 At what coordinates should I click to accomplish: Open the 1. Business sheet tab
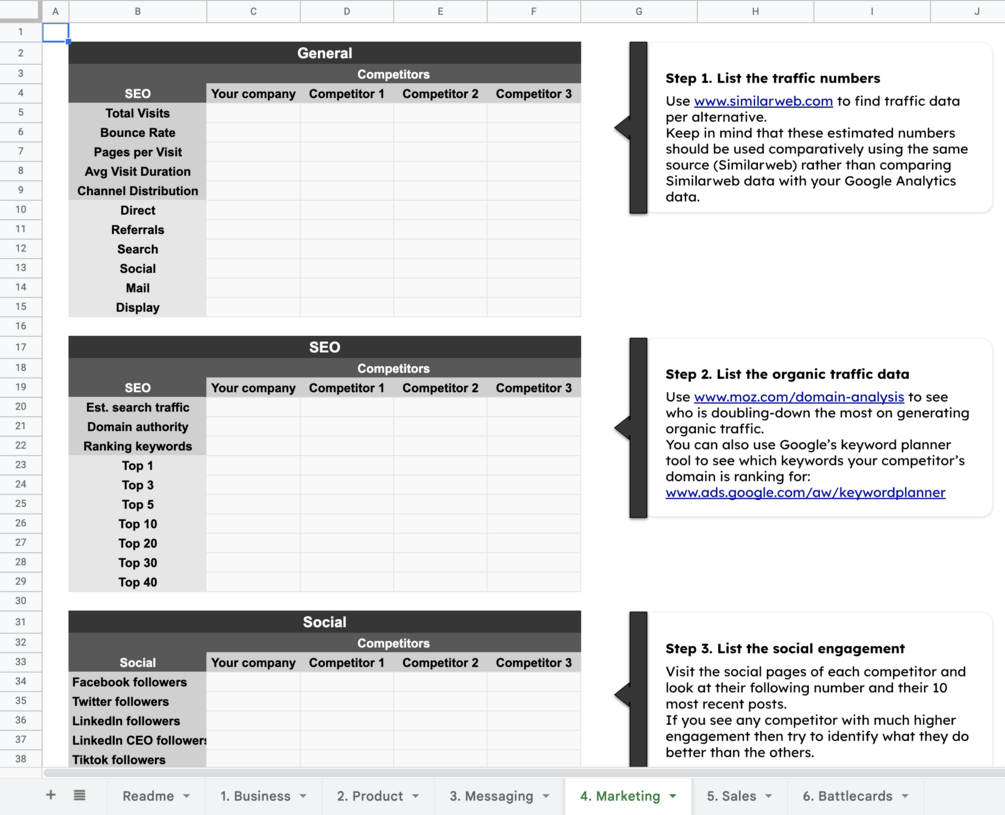pyautogui.click(x=255, y=796)
